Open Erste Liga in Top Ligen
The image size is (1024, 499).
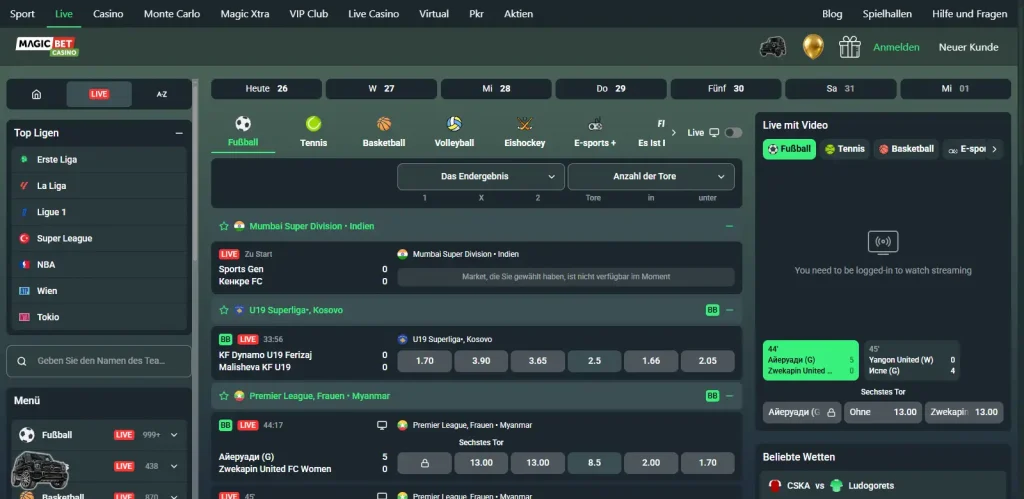99,159
